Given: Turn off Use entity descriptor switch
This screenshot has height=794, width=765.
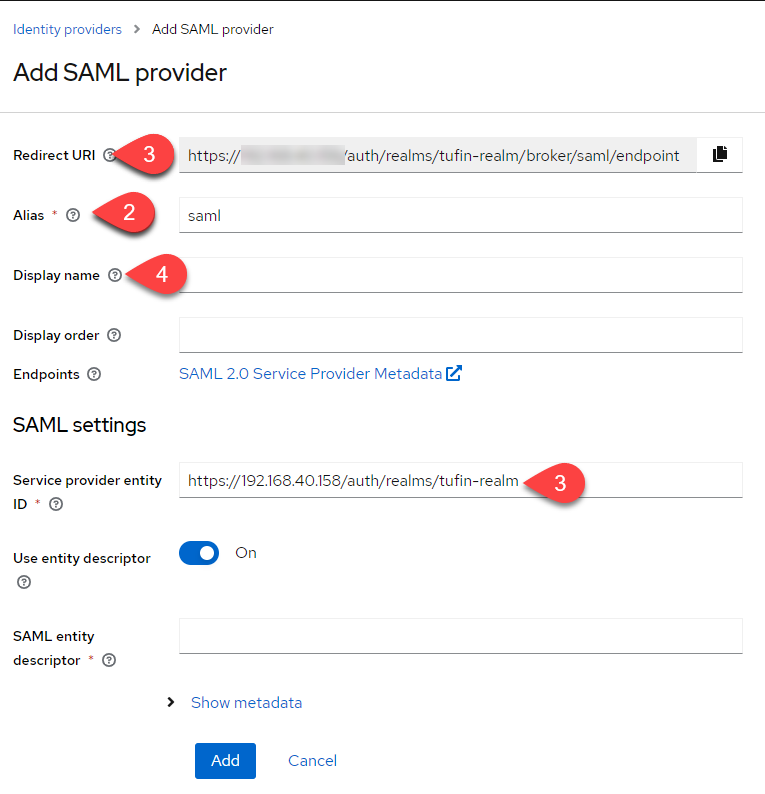Looking at the screenshot, I should pyautogui.click(x=199, y=553).
